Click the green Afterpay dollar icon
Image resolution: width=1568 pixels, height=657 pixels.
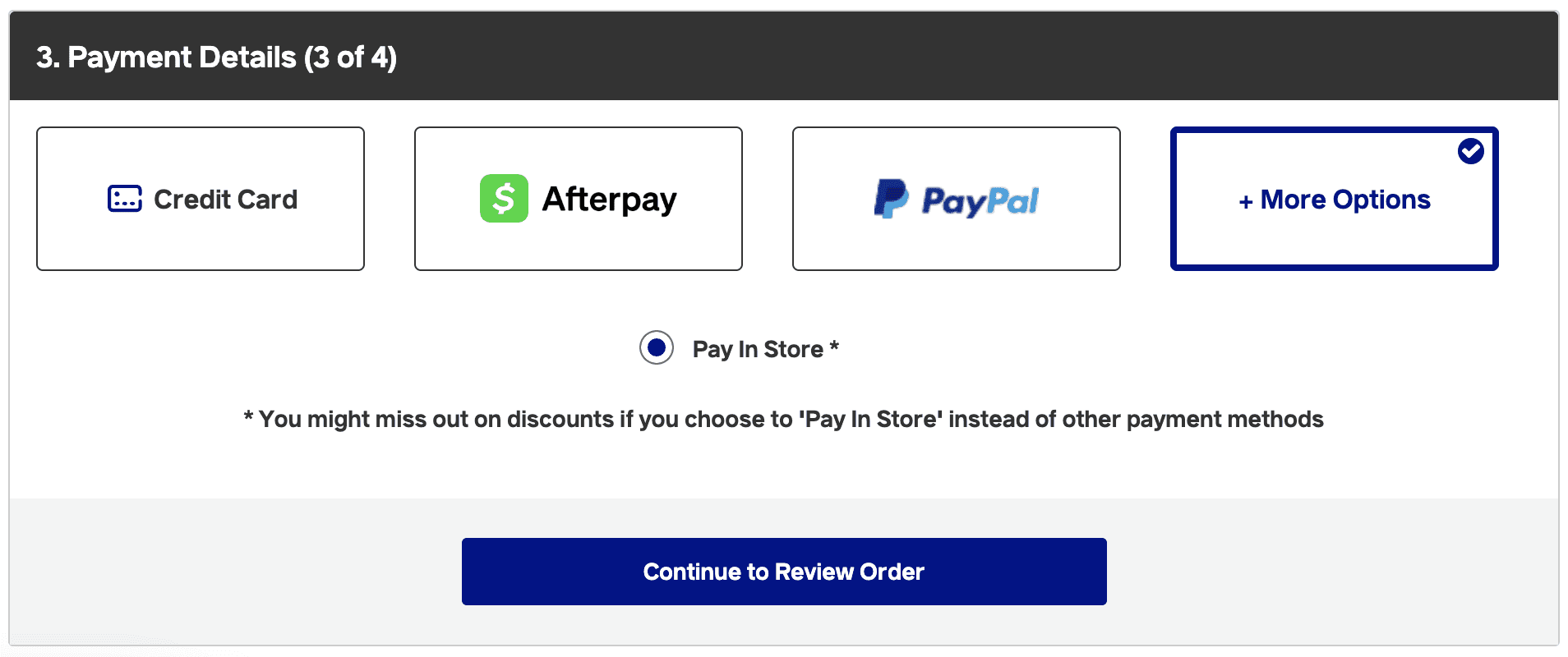[504, 199]
